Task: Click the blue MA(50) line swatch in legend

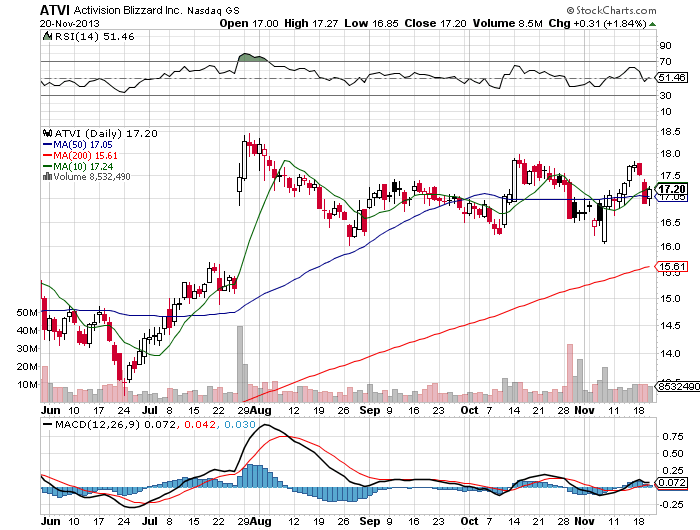Action: (x=47, y=145)
